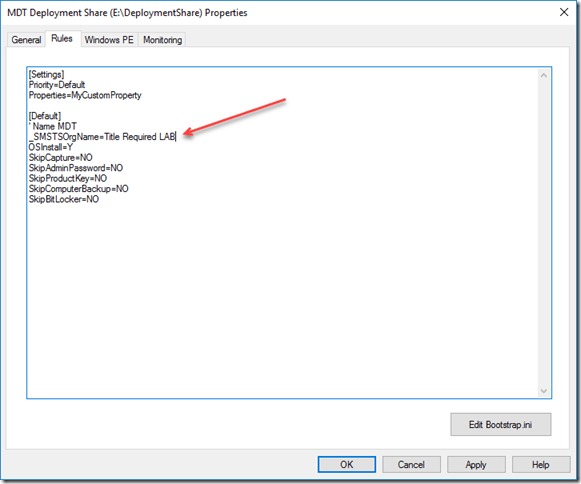Open the Windows PE tab
The image size is (581, 484).
tap(109, 40)
